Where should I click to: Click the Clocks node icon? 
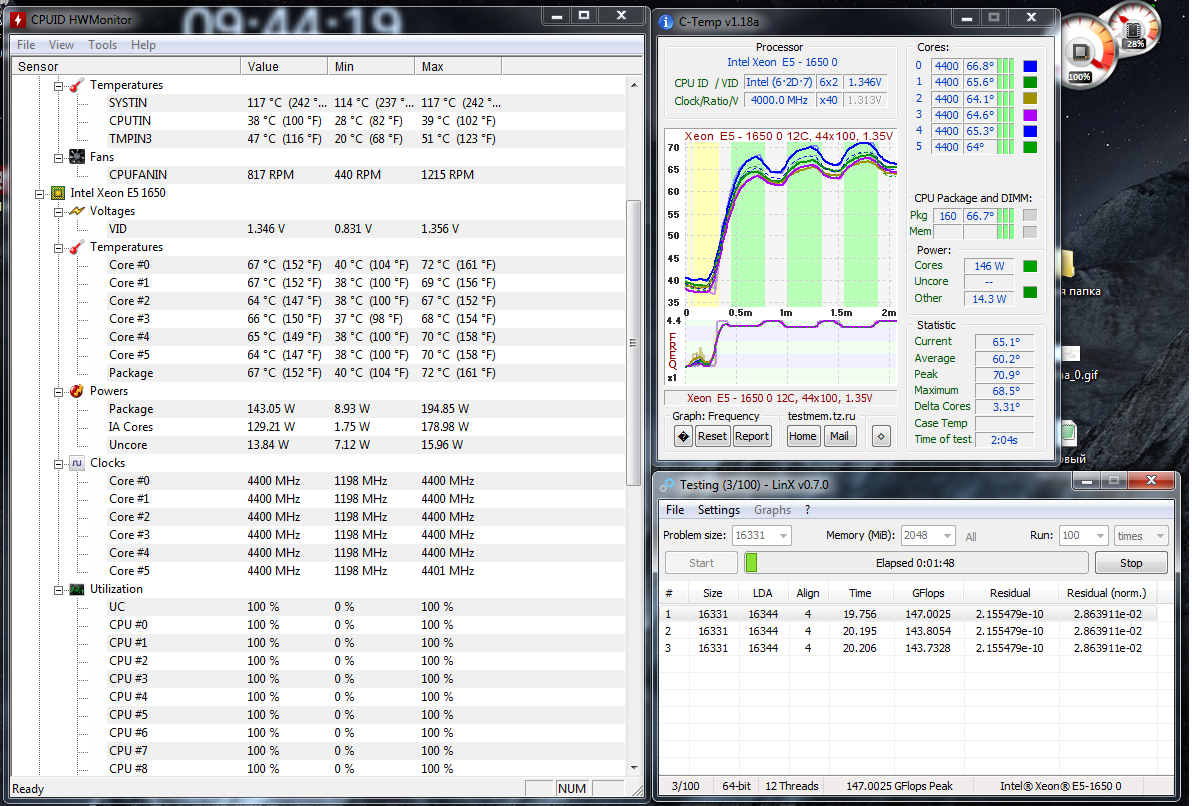(x=77, y=463)
